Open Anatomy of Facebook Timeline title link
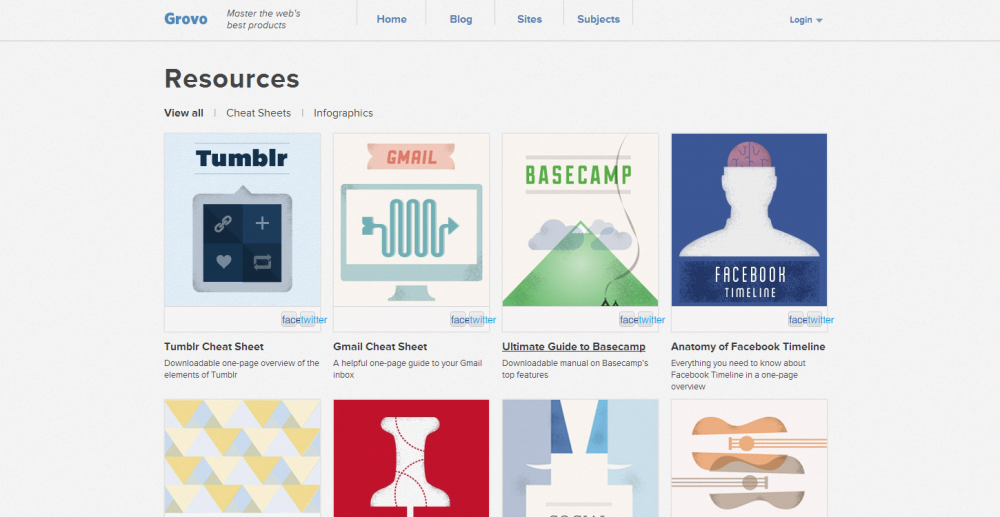 (748, 347)
